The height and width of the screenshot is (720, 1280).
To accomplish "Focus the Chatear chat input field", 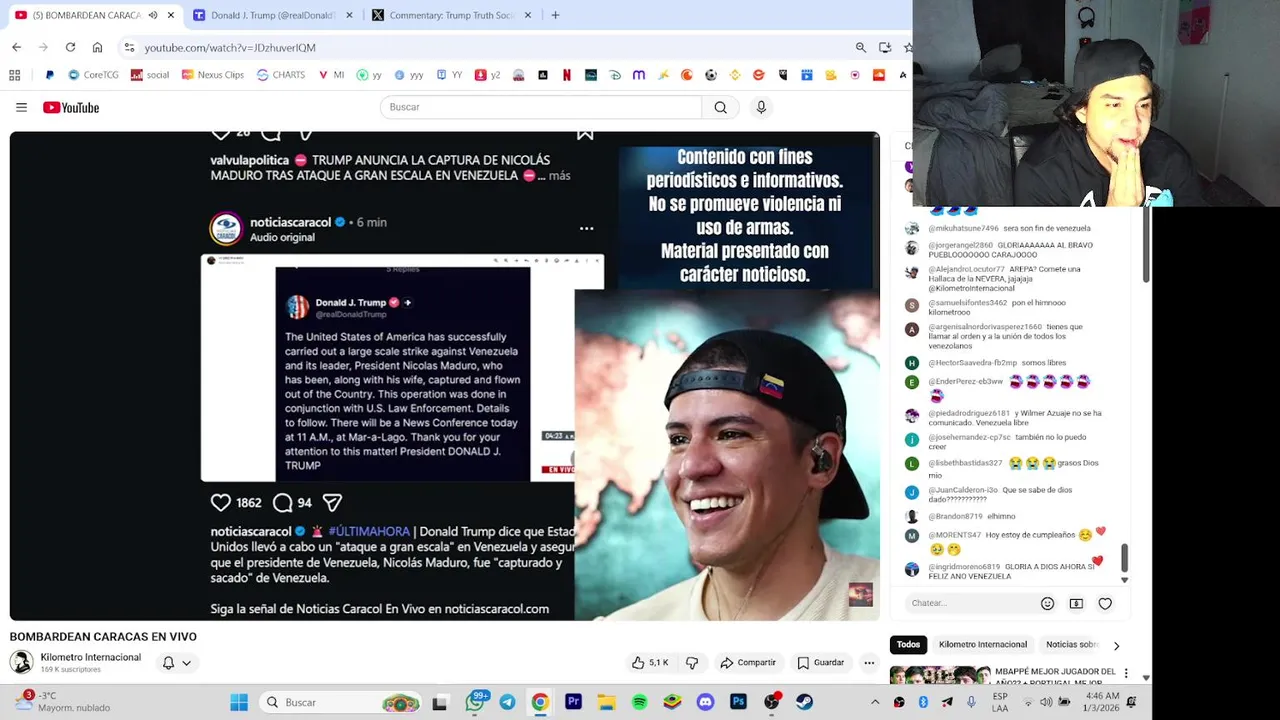I will [x=970, y=603].
